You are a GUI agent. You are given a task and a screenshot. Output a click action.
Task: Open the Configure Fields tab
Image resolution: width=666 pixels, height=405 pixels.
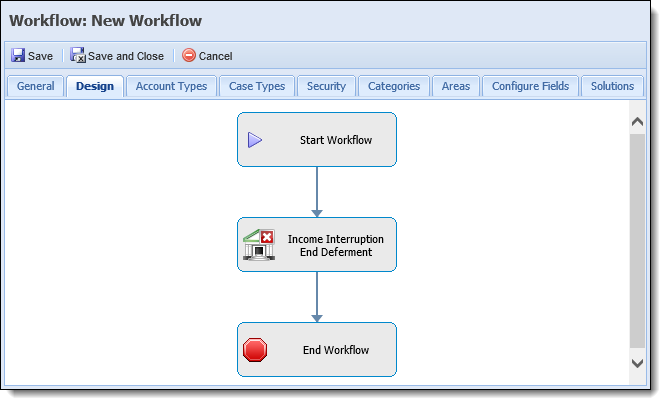[531, 86]
